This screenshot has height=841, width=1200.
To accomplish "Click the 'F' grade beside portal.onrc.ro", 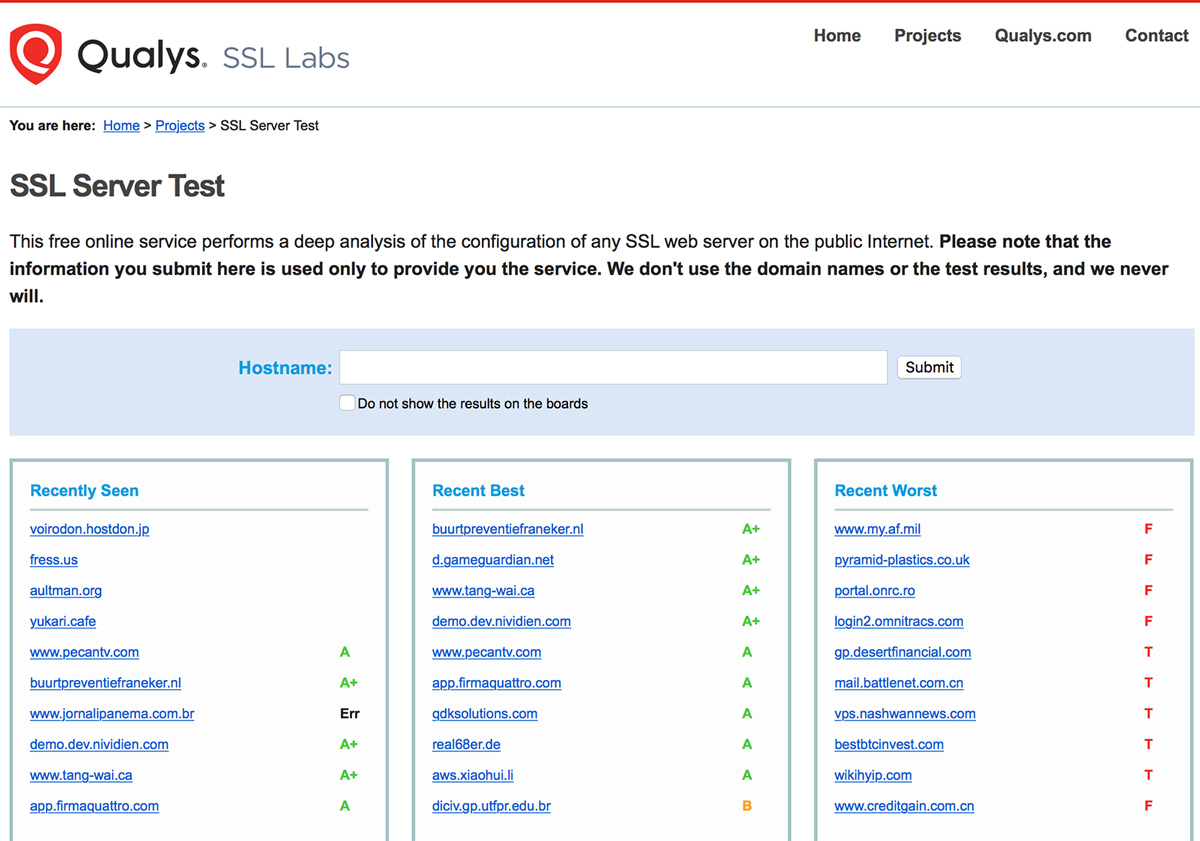I will click(1149, 591).
